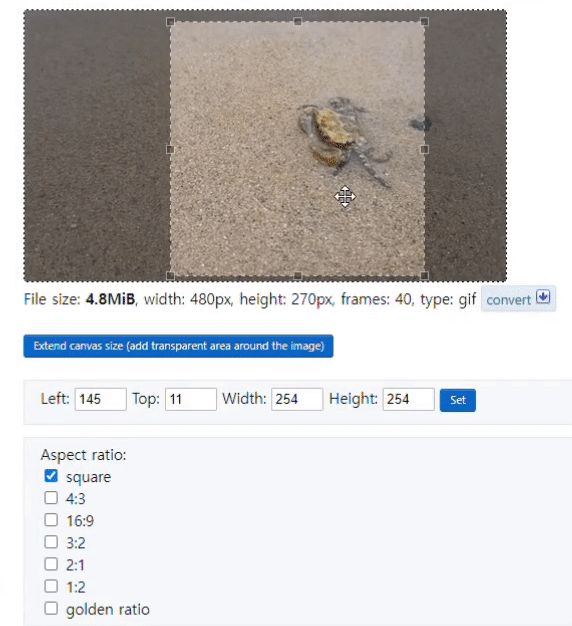Enable the 4:3 aspect ratio
Screen dimensions: 572x626
(51, 498)
